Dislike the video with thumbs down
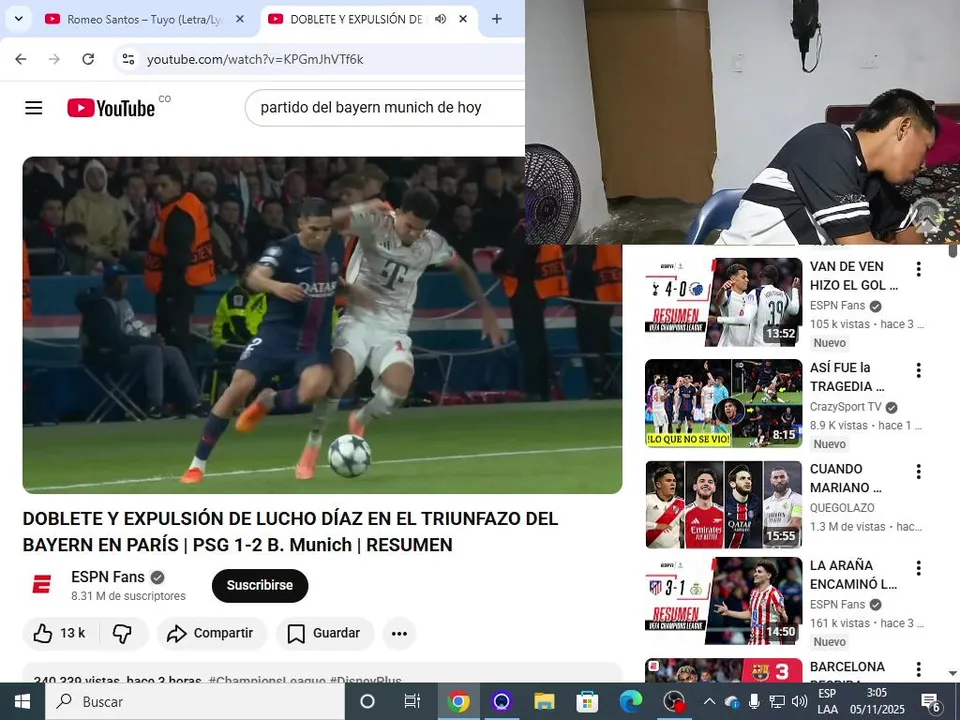The height and width of the screenshot is (720, 960). [122, 633]
